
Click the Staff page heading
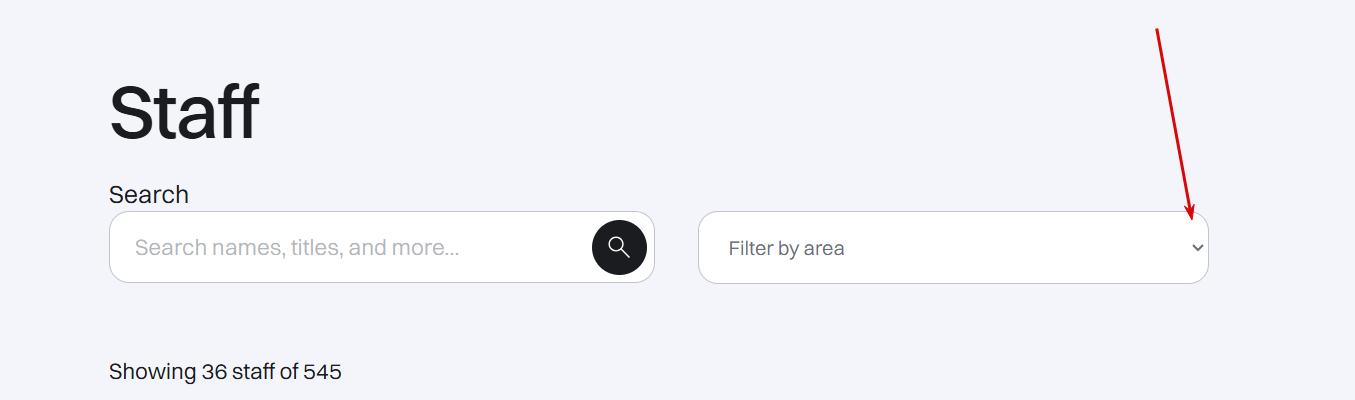(184, 113)
